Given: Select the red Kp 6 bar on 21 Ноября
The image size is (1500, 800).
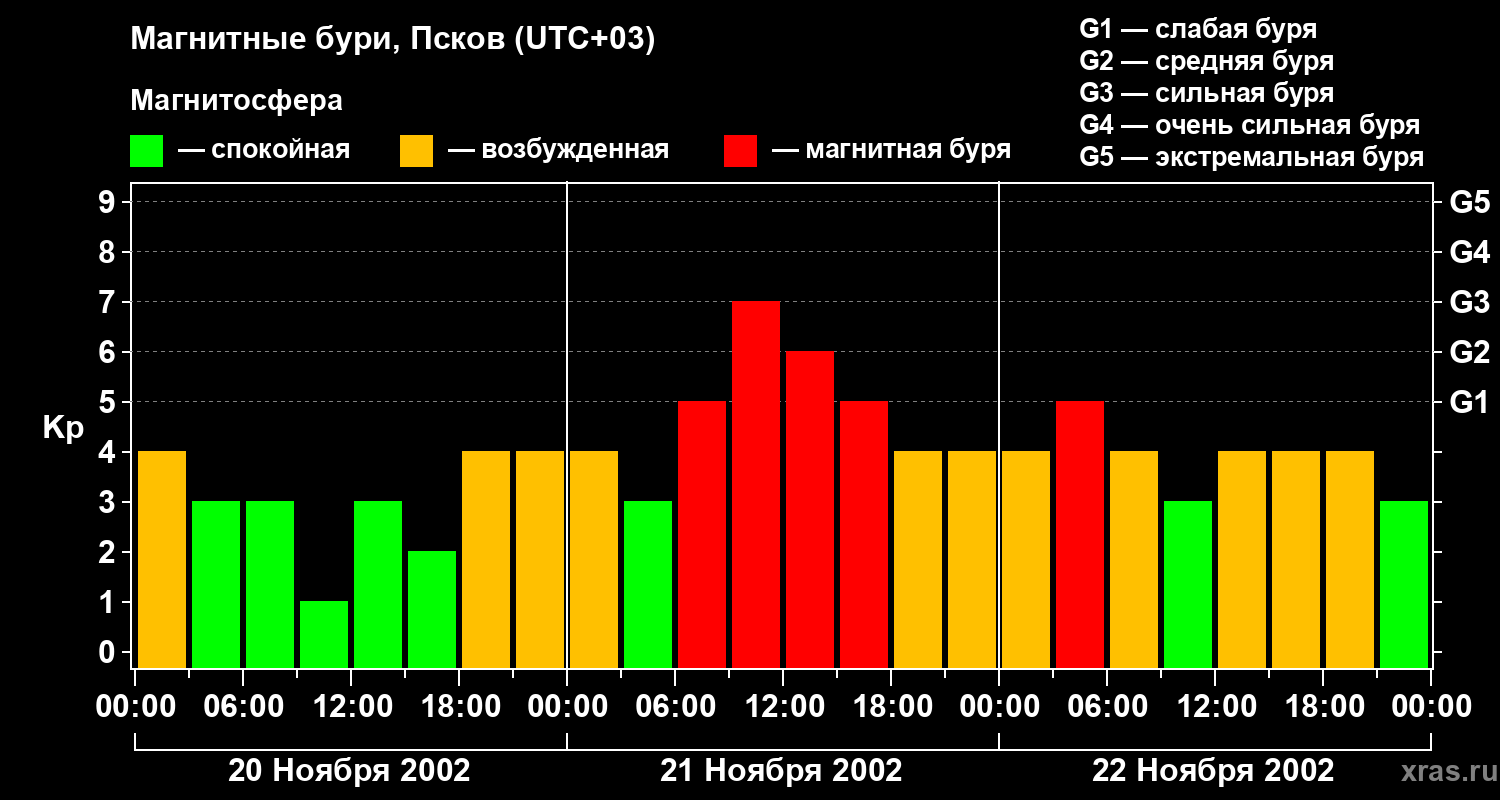Looking at the screenshot, I should coord(810,509).
